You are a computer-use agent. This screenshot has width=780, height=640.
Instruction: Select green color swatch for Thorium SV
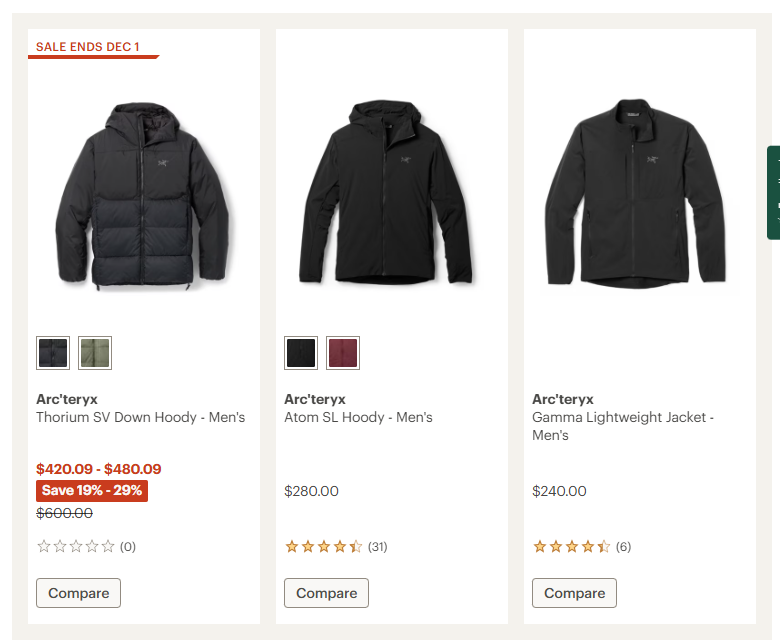(x=95, y=352)
